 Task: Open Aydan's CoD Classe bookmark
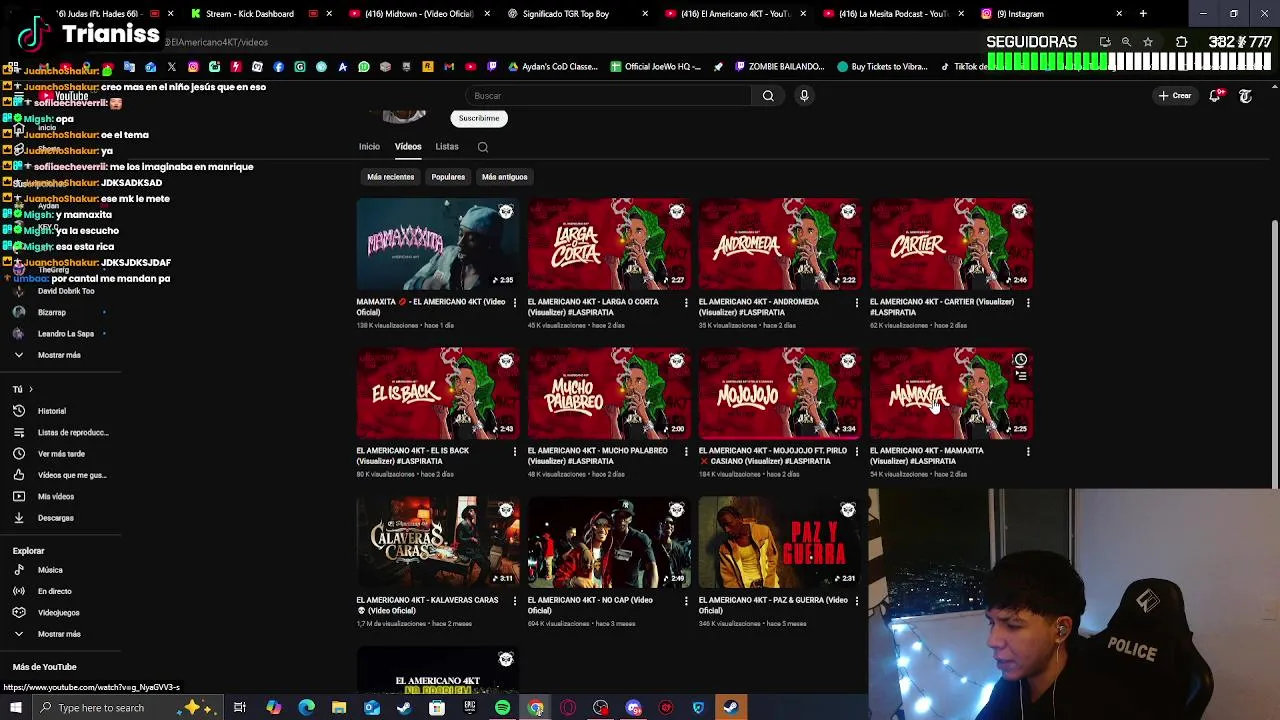[x=552, y=67]
